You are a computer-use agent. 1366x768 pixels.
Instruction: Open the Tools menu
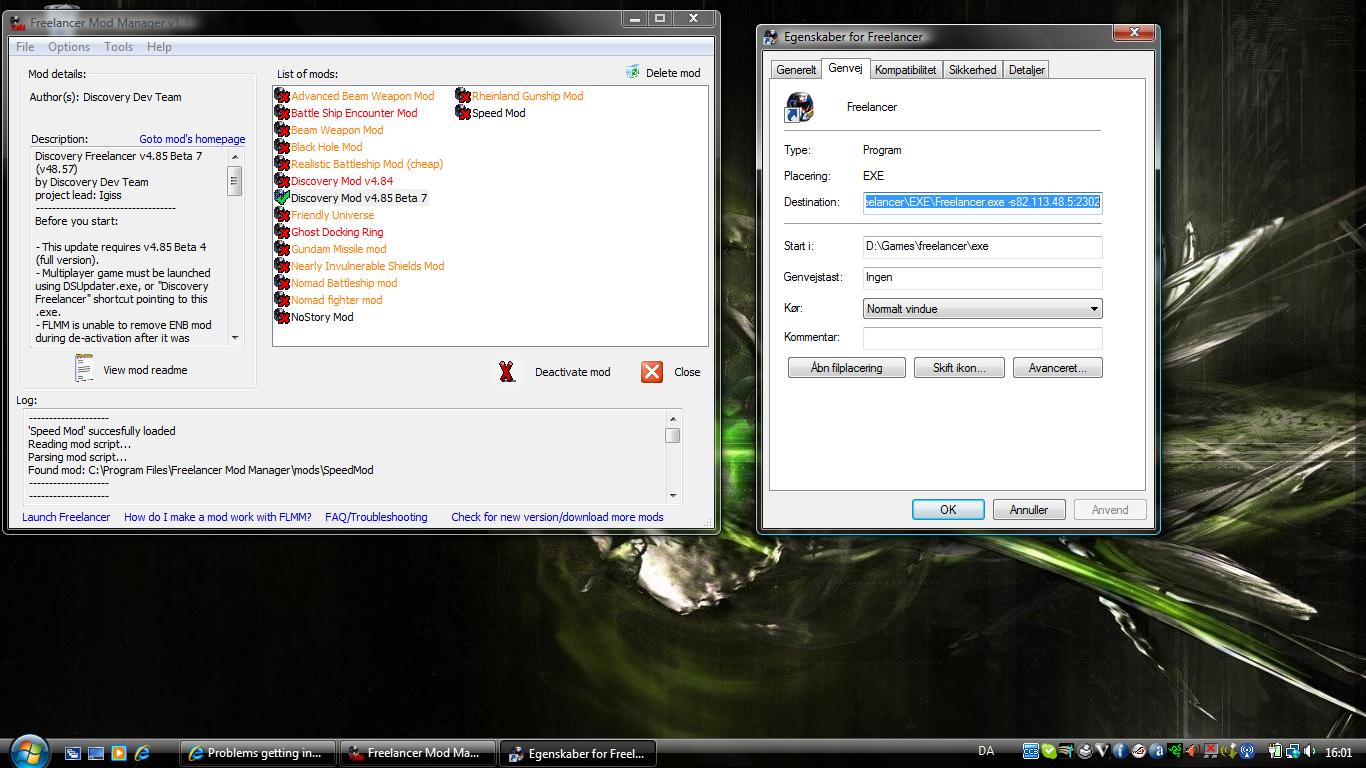118,47
